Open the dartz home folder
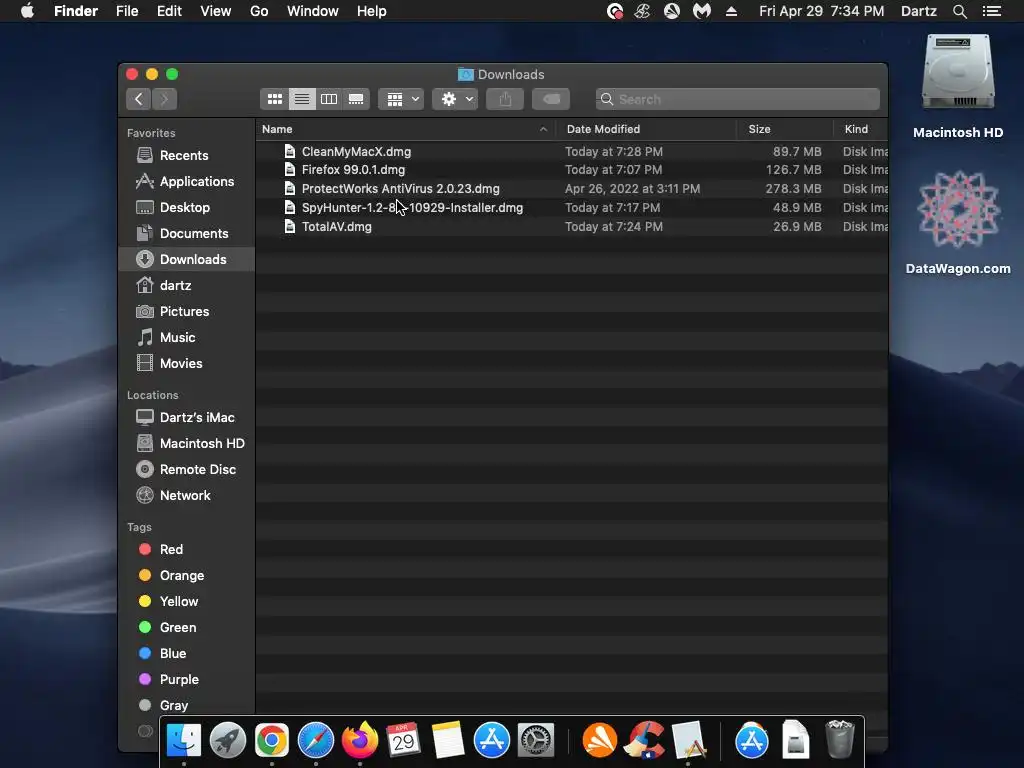 [x=186, y=285]
